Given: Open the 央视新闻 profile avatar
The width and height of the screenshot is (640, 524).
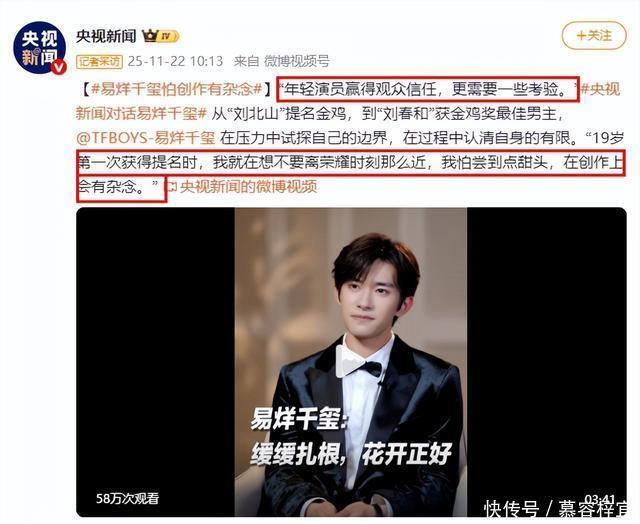Looking at the screenshot, I should coord(40,47).
